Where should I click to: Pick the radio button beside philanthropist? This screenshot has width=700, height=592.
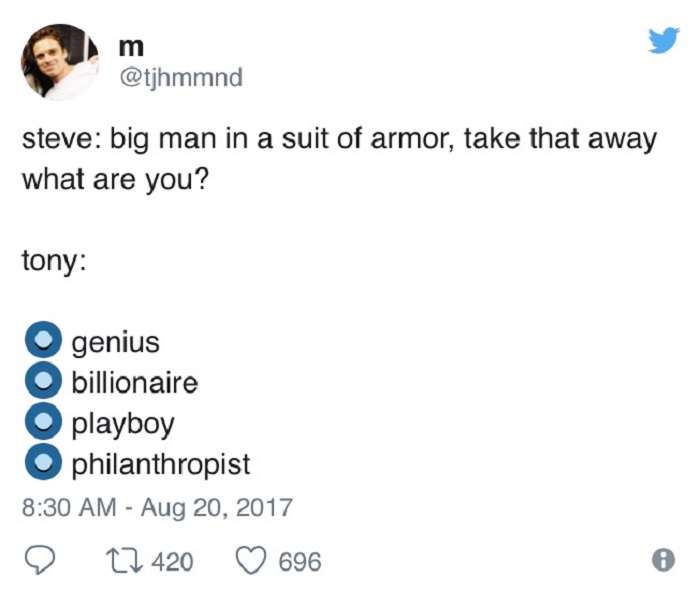(x=42, y=464)
